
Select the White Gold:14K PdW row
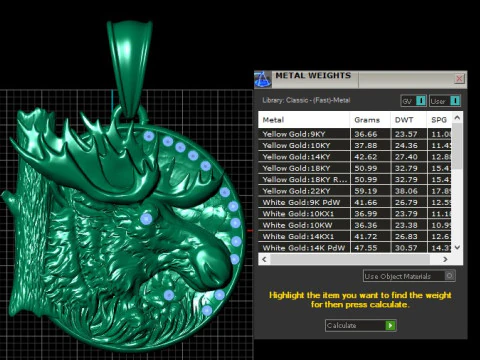(355, 248)
